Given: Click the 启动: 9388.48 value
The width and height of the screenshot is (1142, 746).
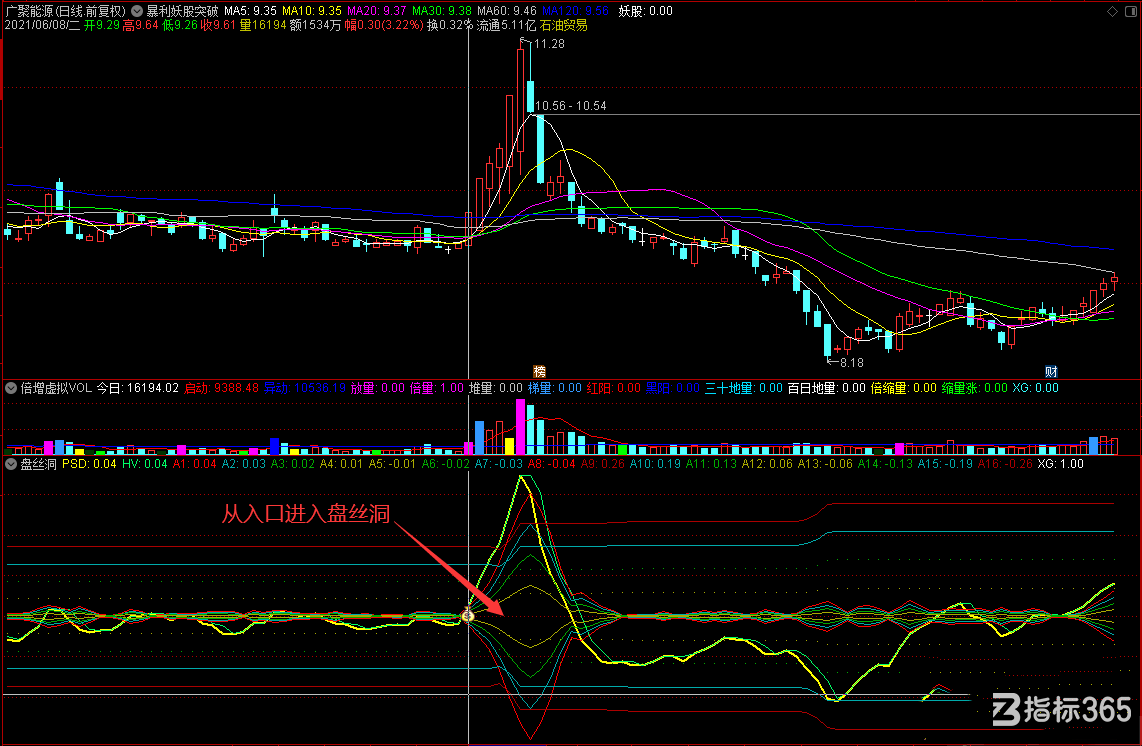Looking at the screenshot, I should click(x=221, y=388).
